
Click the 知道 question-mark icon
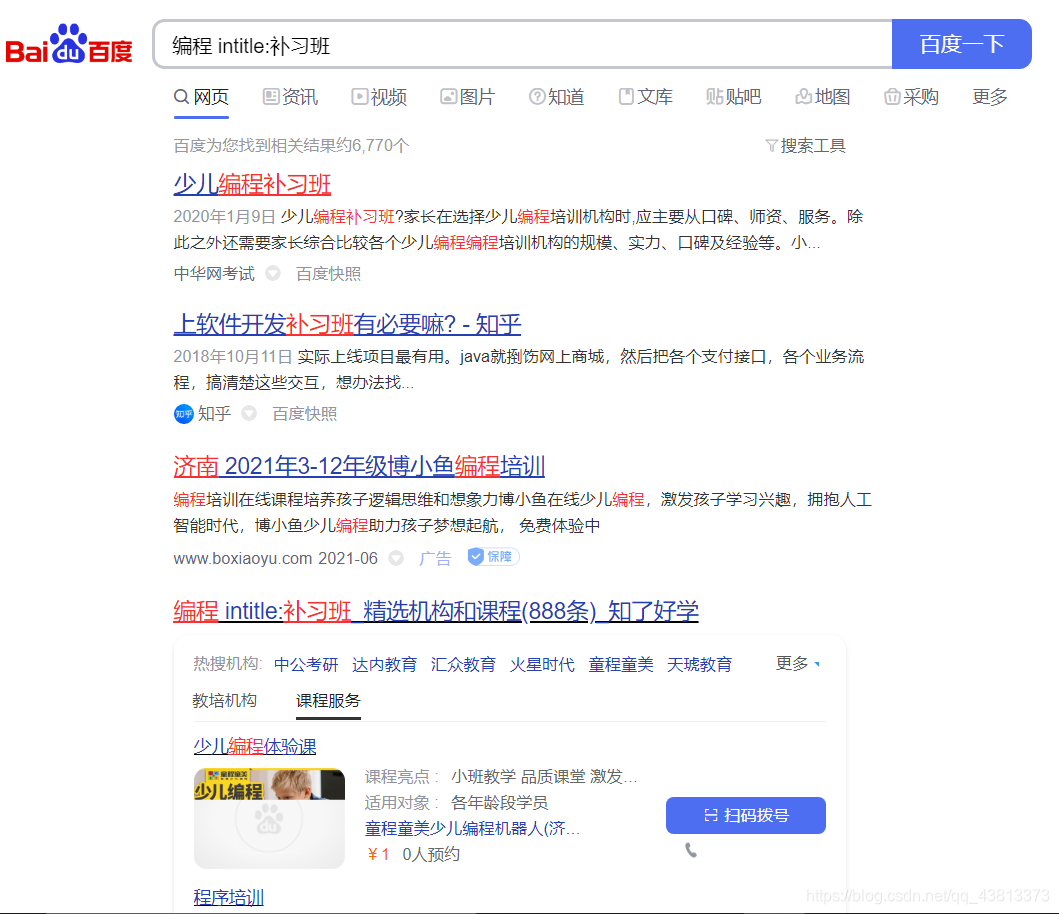point(537,97)
